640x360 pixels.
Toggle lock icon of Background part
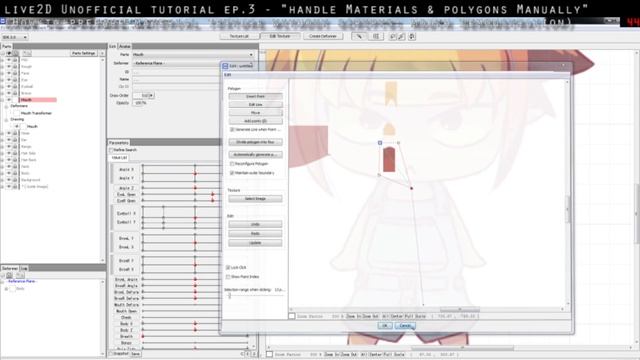pyautogui.click(x=15, y=180)
